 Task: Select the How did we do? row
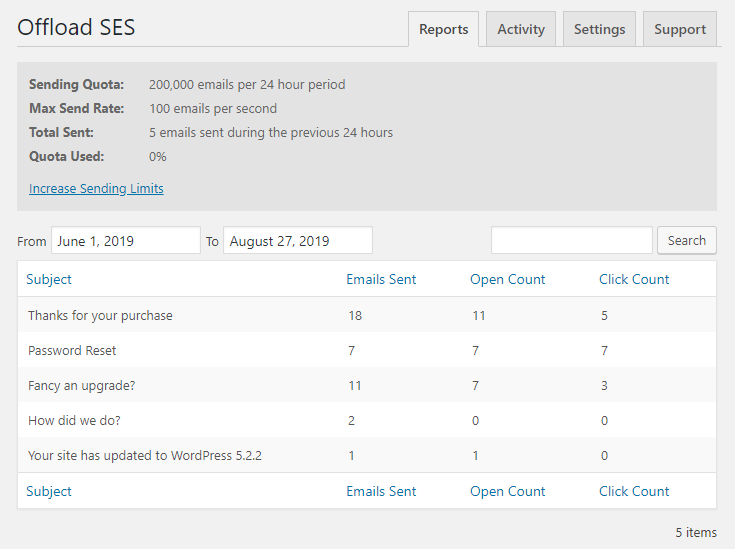click(x=367, y=420)
